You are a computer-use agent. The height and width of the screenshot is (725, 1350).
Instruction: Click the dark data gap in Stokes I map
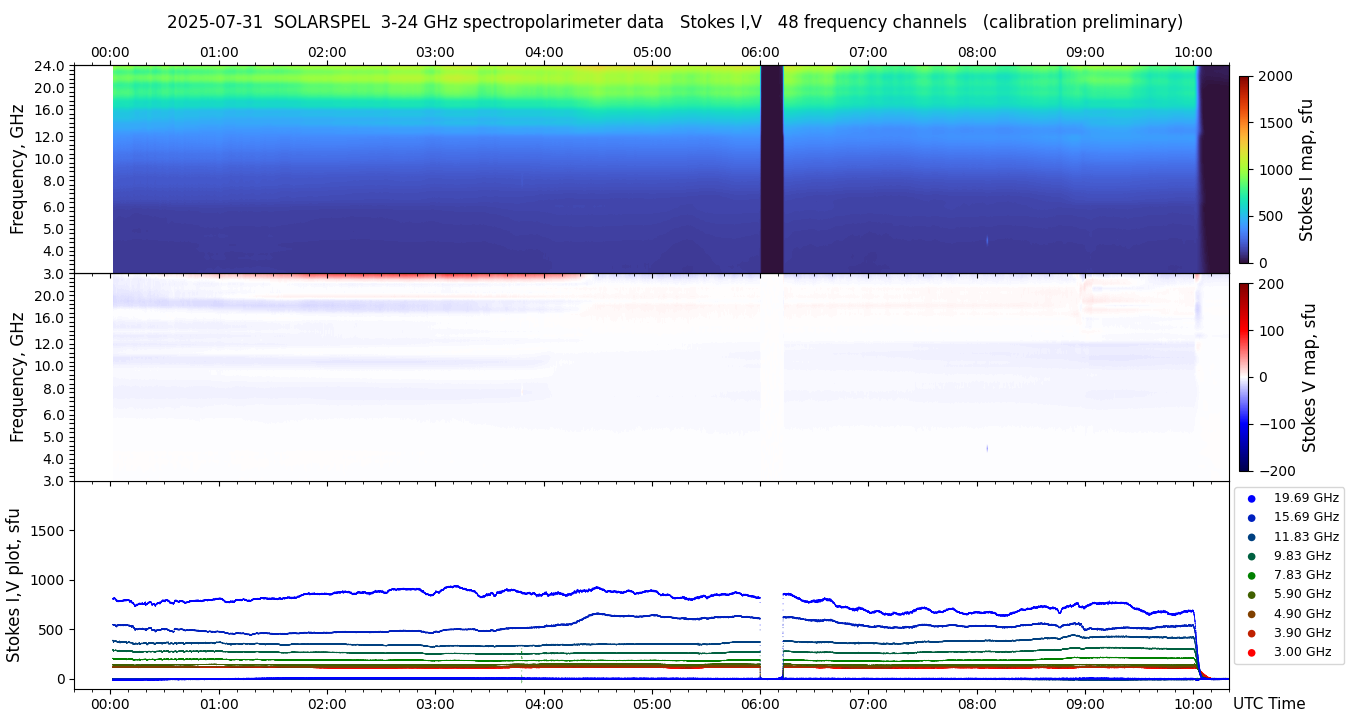click(x=771, y=169)
